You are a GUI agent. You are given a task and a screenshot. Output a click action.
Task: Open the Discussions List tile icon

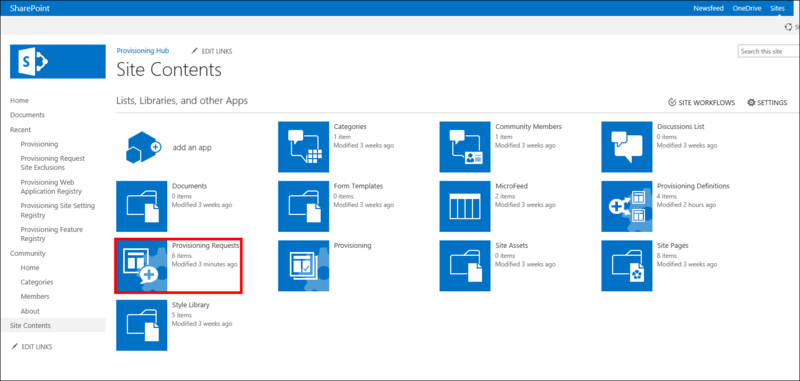pos(627,147)
